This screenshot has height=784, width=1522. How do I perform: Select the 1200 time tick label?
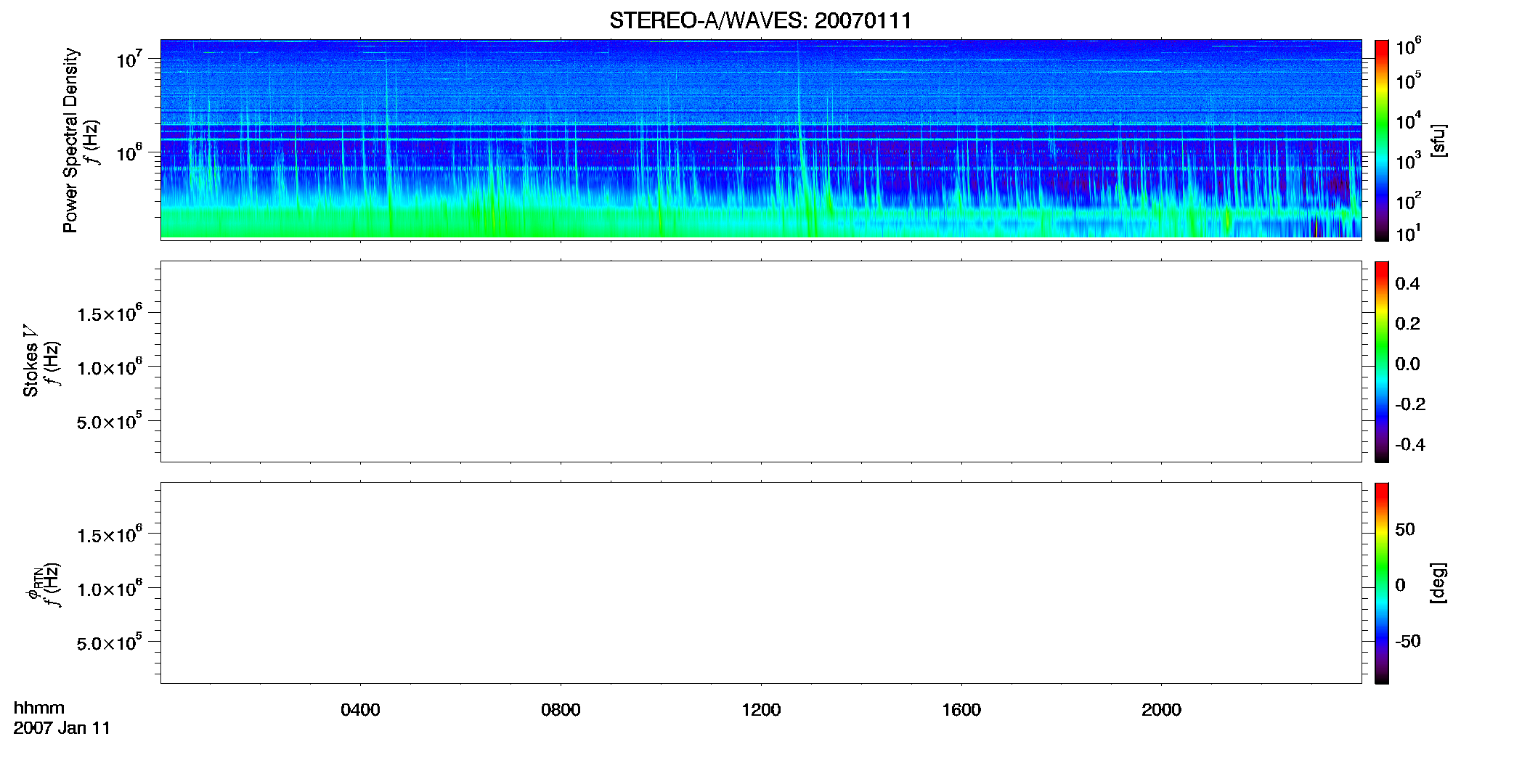761,710
